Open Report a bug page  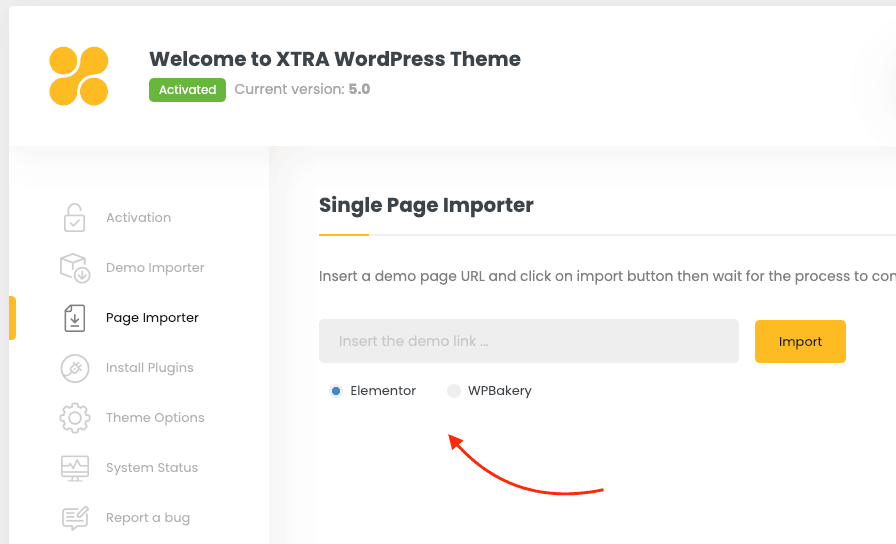[x=148, y=518]
